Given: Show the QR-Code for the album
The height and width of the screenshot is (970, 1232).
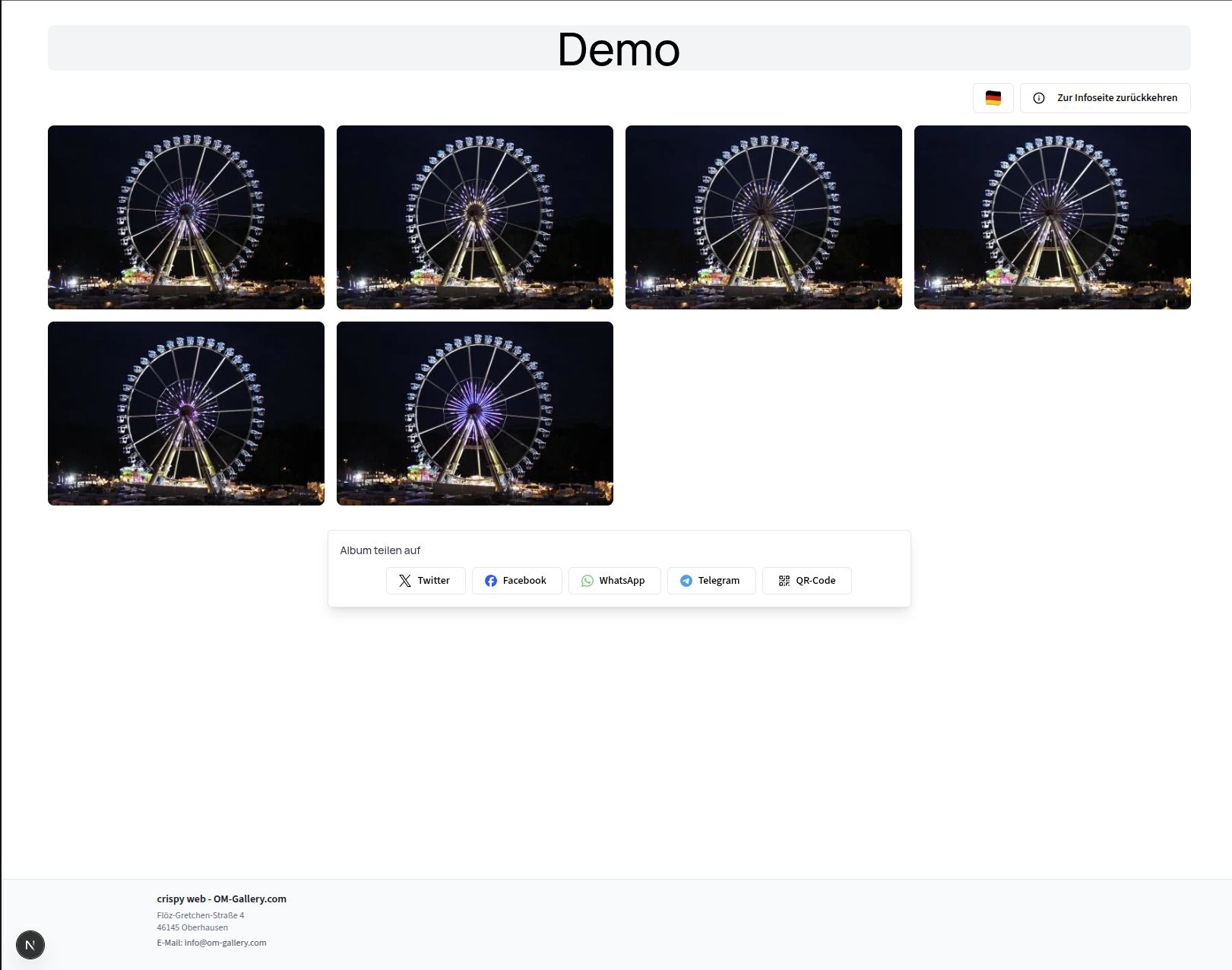Looking at the screenshot, I should pos(807,581).
